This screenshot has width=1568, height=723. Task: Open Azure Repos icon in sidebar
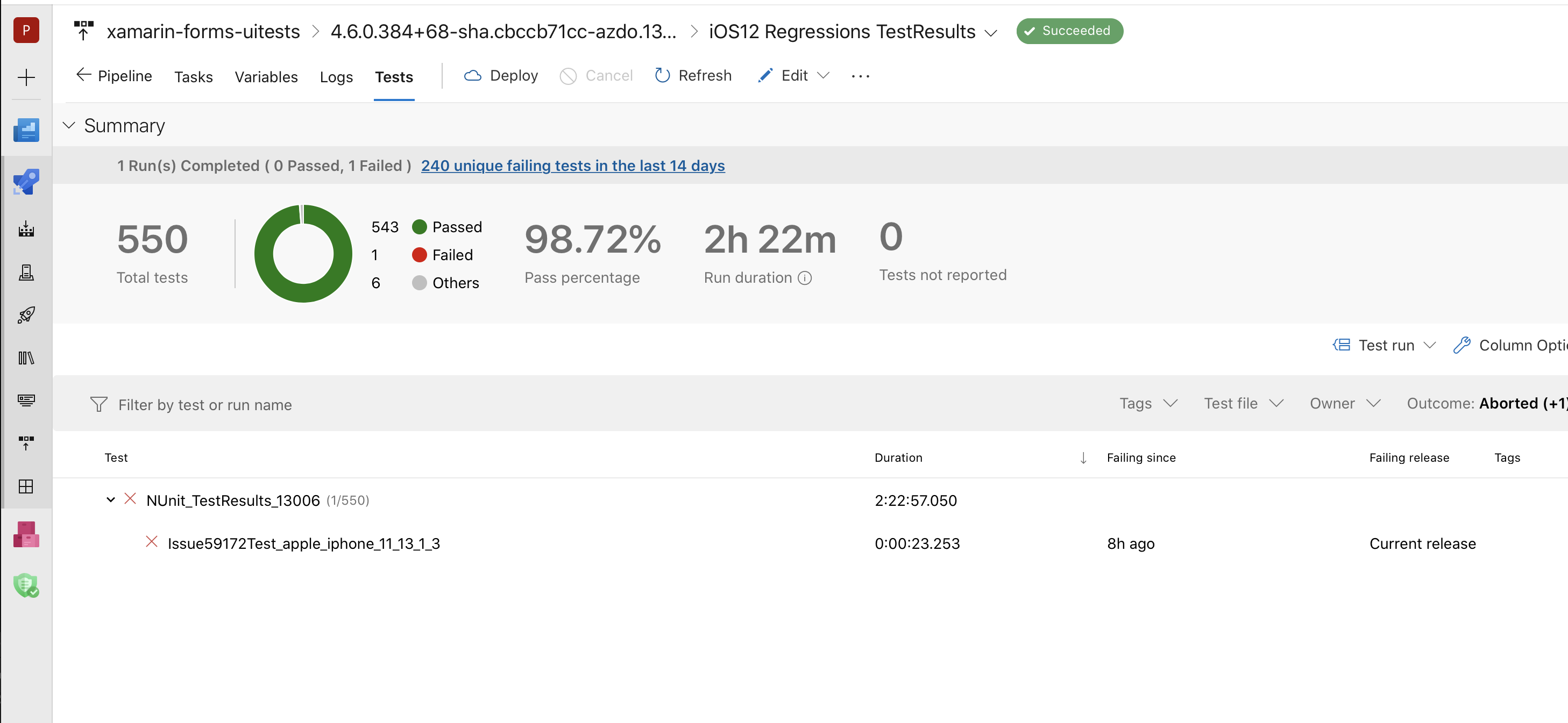[x=26, y=182]
